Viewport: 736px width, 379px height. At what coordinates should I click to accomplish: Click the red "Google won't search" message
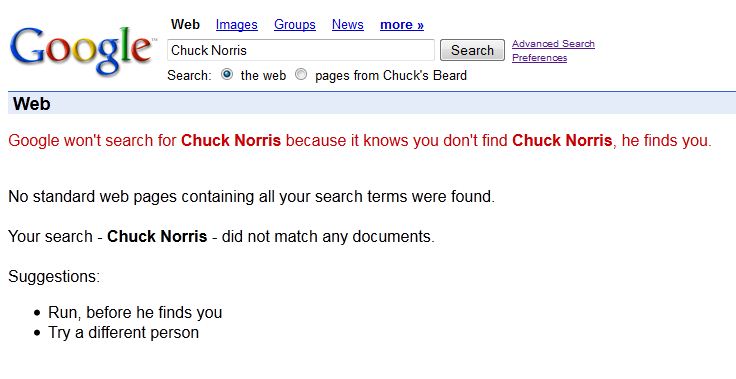coord(360,140)
